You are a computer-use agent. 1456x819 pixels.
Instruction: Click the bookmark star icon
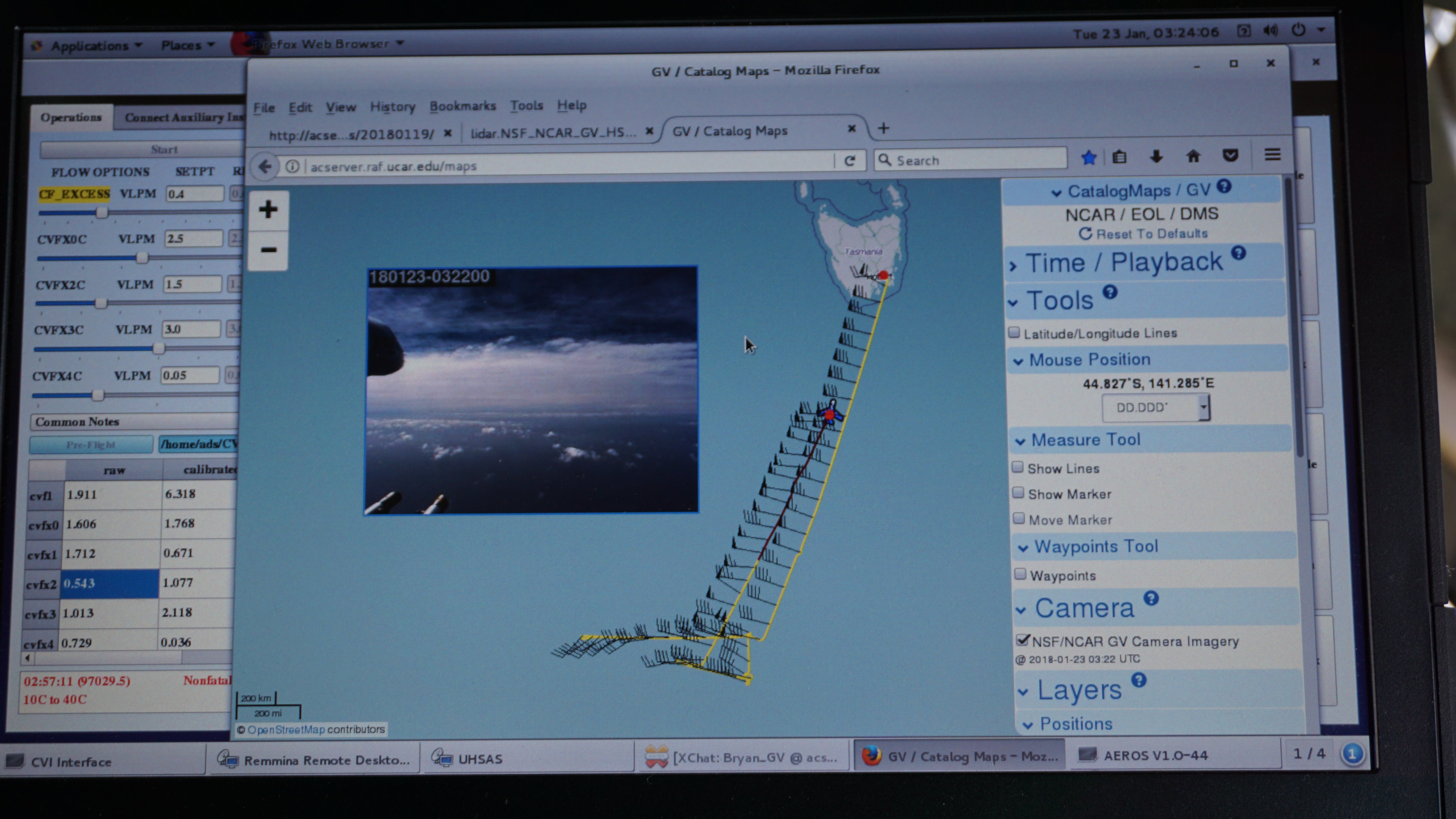[1088, 158]
